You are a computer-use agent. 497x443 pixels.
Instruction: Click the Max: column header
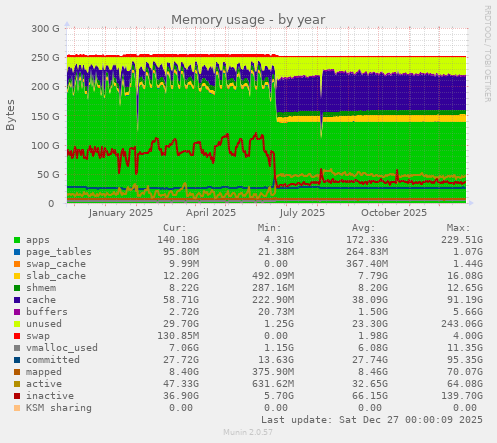(459, 228)
